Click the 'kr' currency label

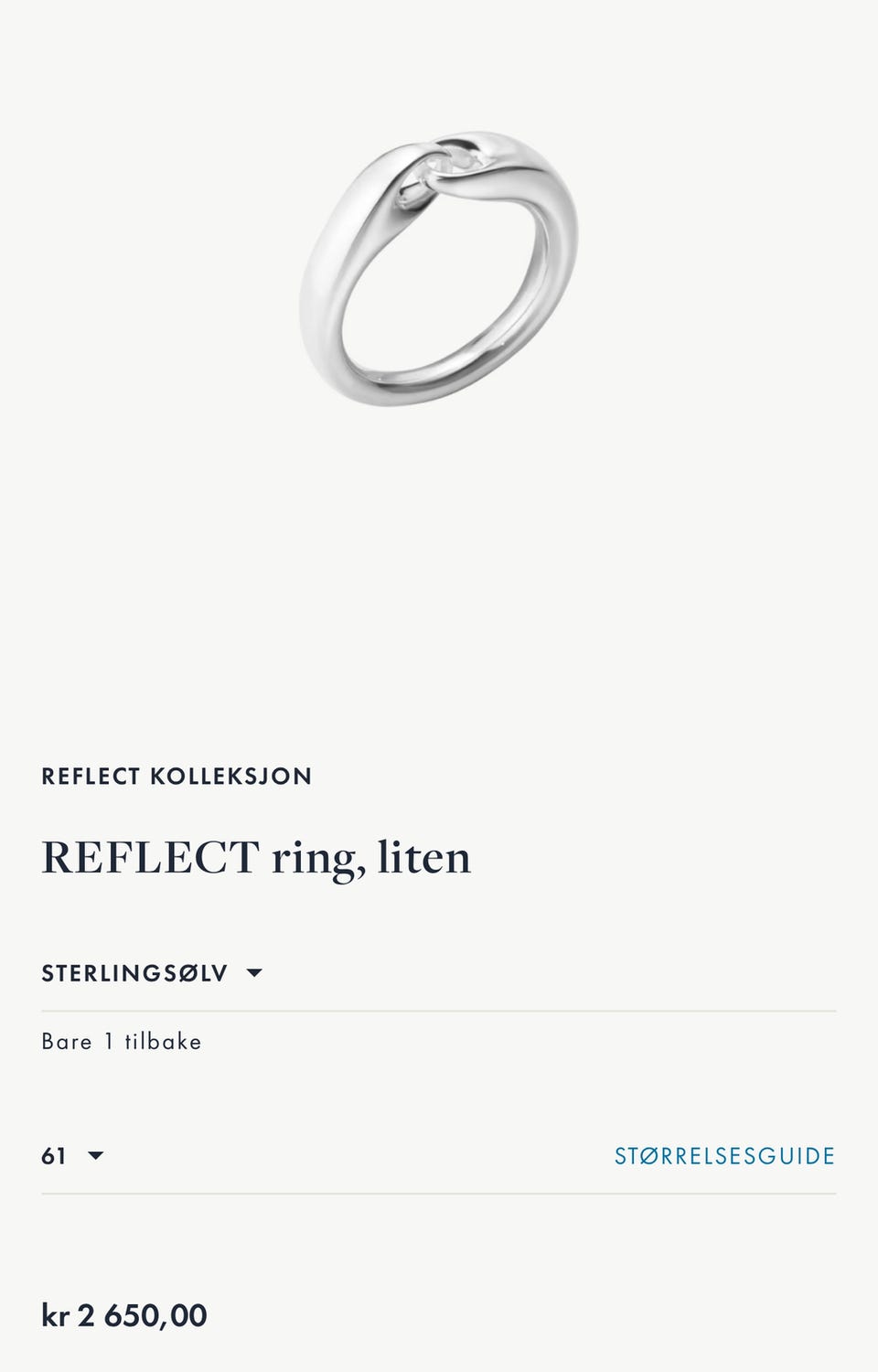(55, 1315)
